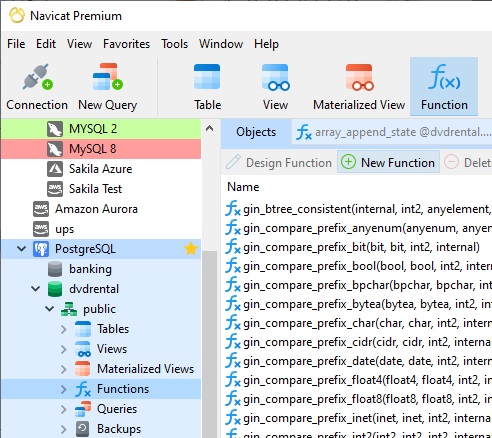The width and height of the screenshot is (492, 438).
Task: Expand the Functions node
Action: coord(64,389)
